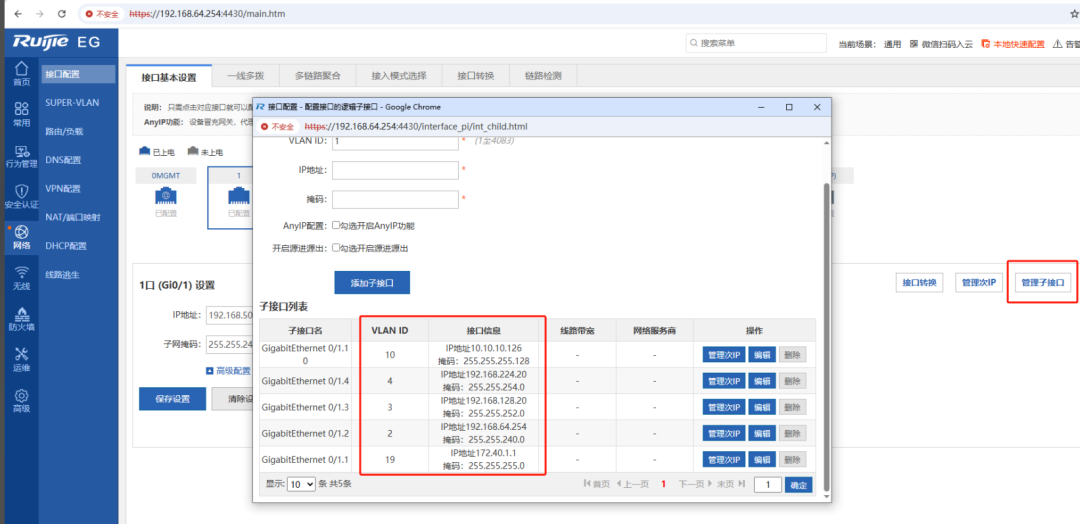This screenshot has height=524, width=1080.
Task: Open the 行为管理 sidebar icon
Action: click(x=21, y=156)
